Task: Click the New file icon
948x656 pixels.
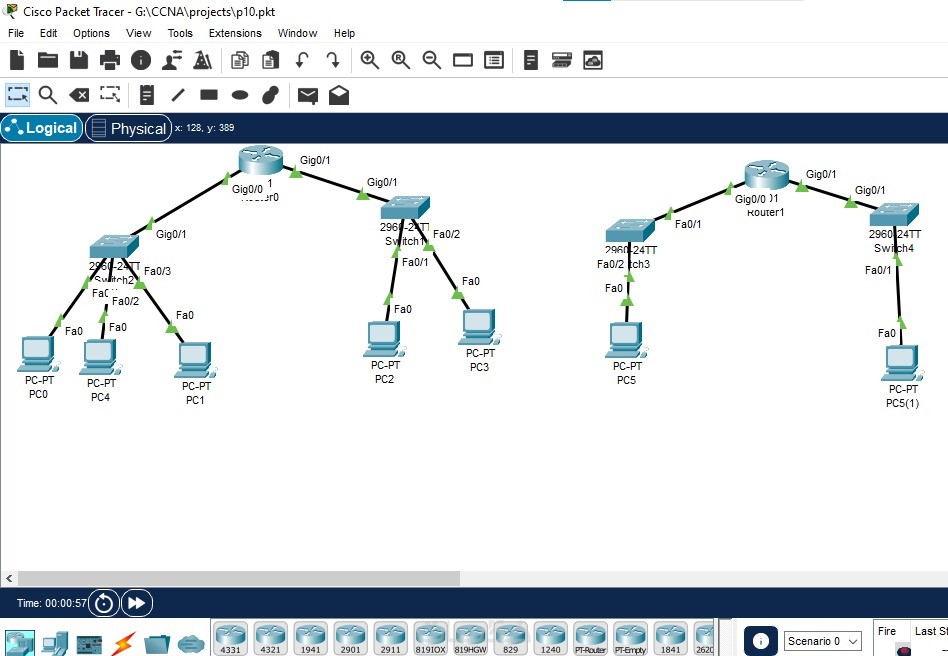Action: click(18, 60)
